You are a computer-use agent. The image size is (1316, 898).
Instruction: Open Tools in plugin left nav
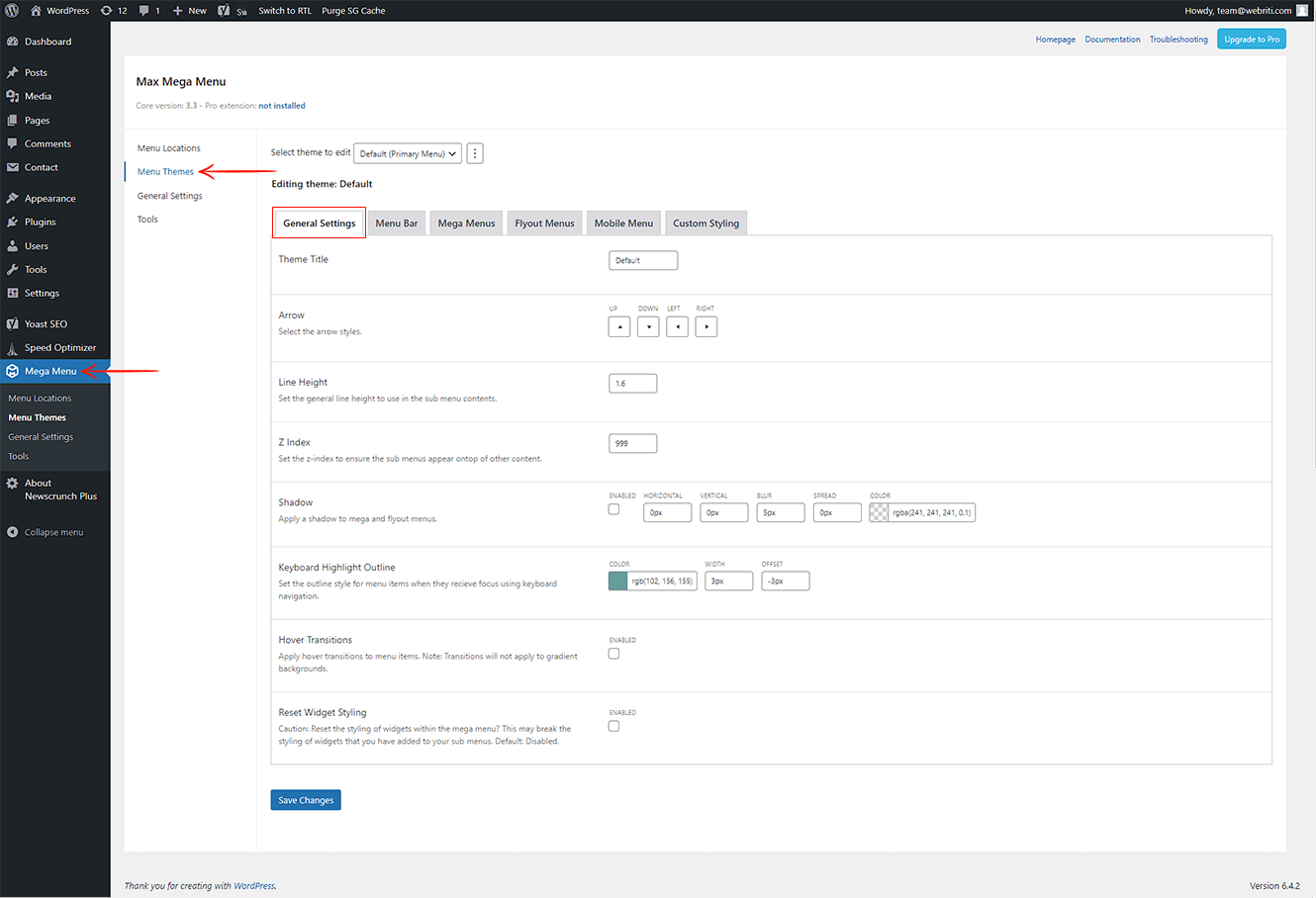[x=147, y=220]
